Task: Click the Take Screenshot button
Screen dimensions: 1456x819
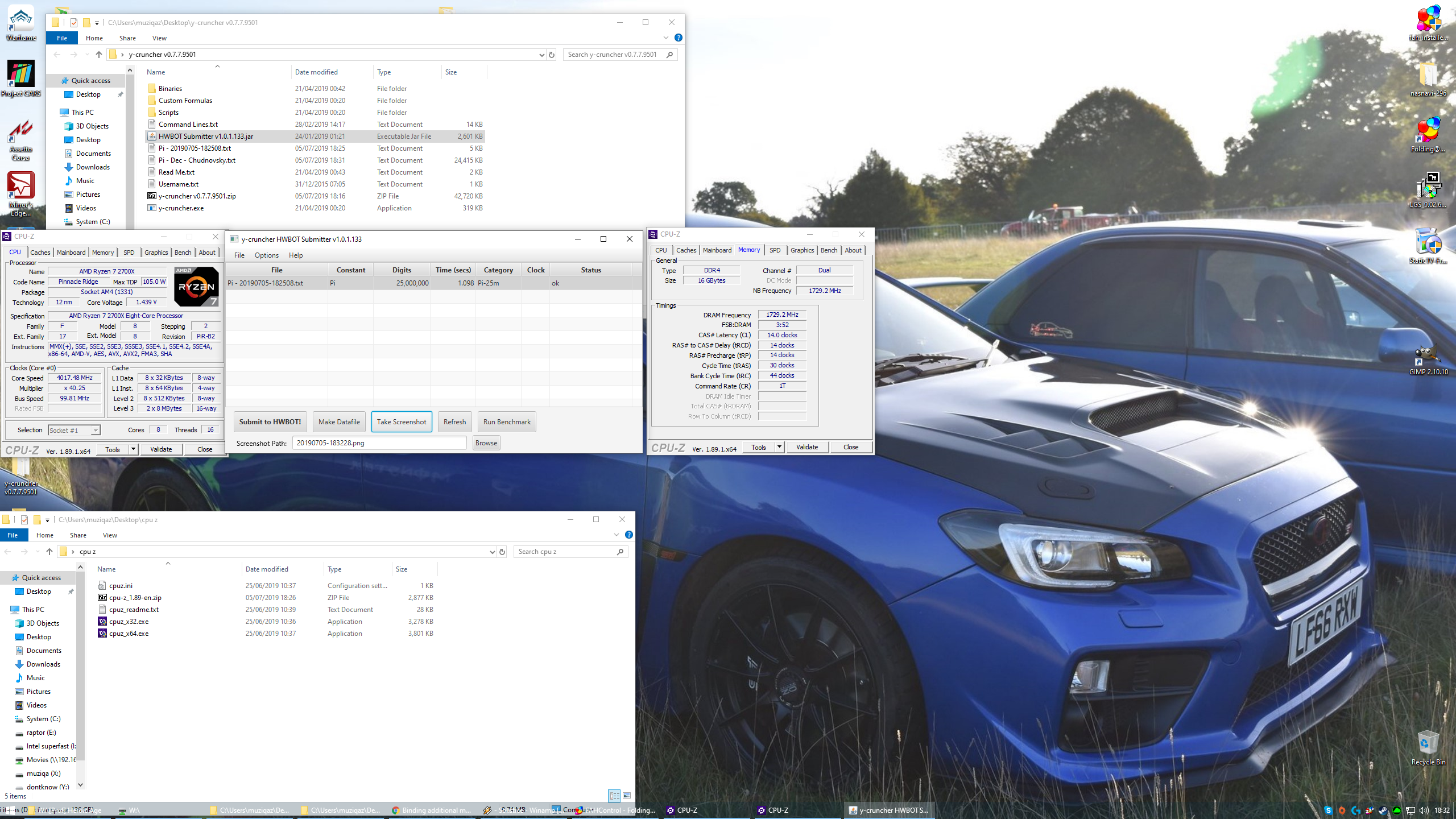Action: [x=402, y=422]
